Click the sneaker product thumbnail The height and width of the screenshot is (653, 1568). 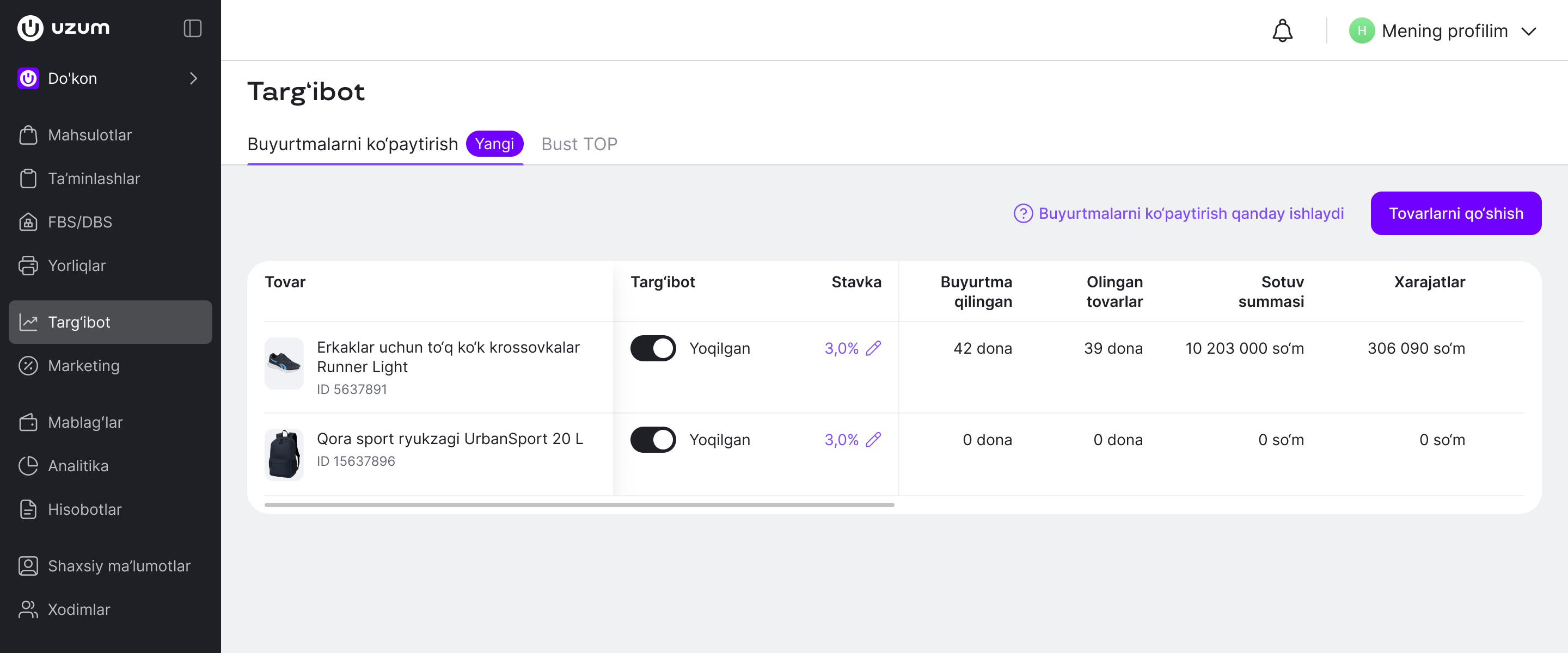tap(284, 364)
